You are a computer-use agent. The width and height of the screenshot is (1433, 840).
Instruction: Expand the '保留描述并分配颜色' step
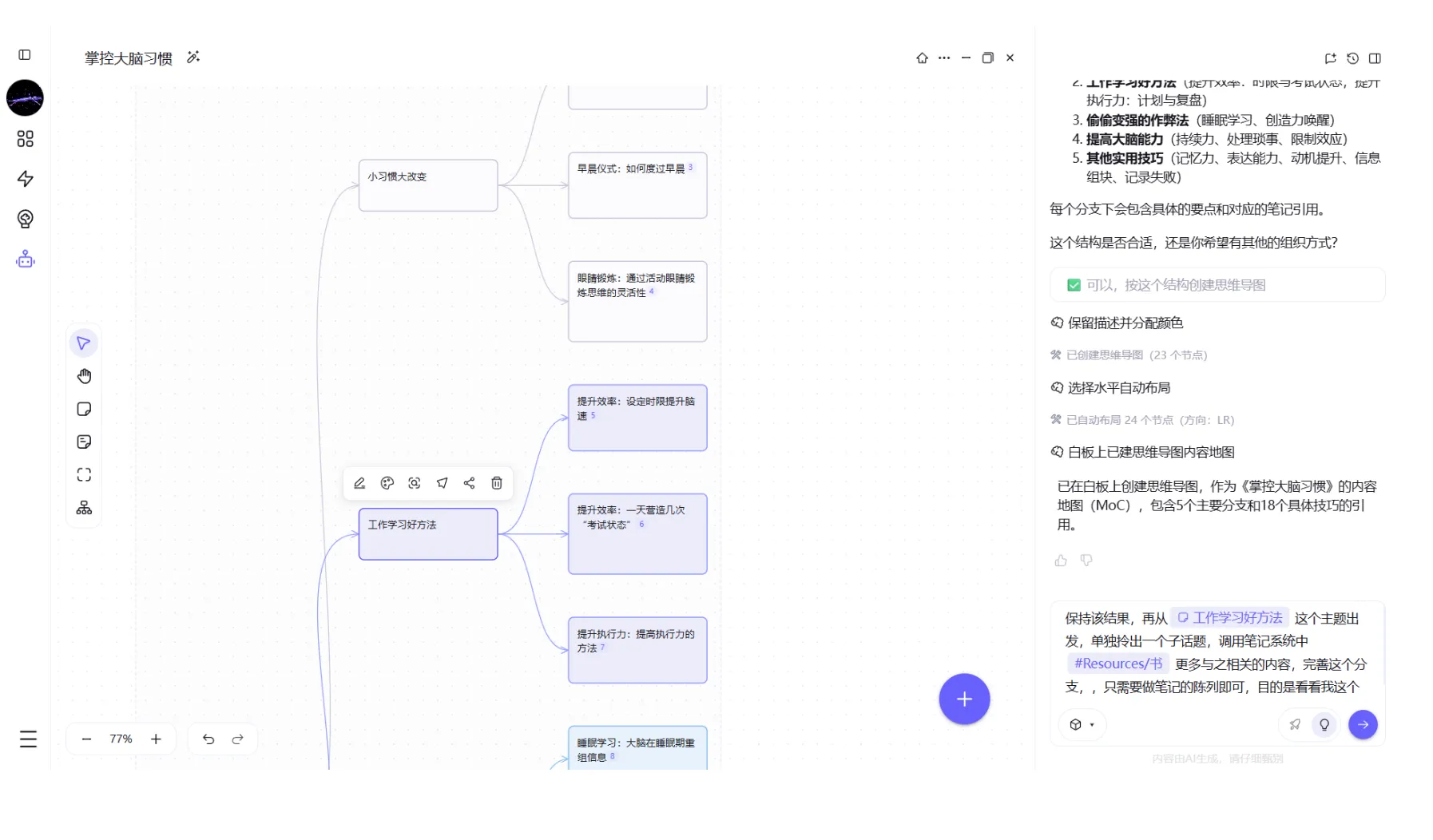(1125, 323)
